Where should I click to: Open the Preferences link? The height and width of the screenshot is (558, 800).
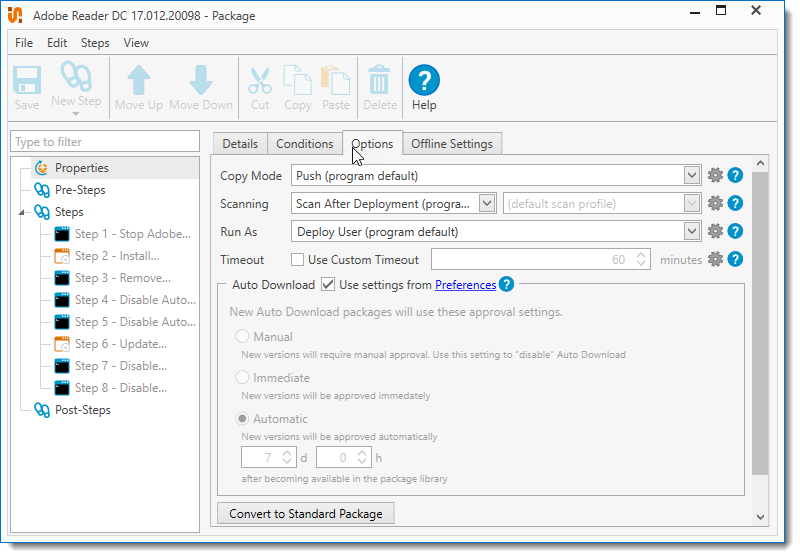(x=465, y=285)
